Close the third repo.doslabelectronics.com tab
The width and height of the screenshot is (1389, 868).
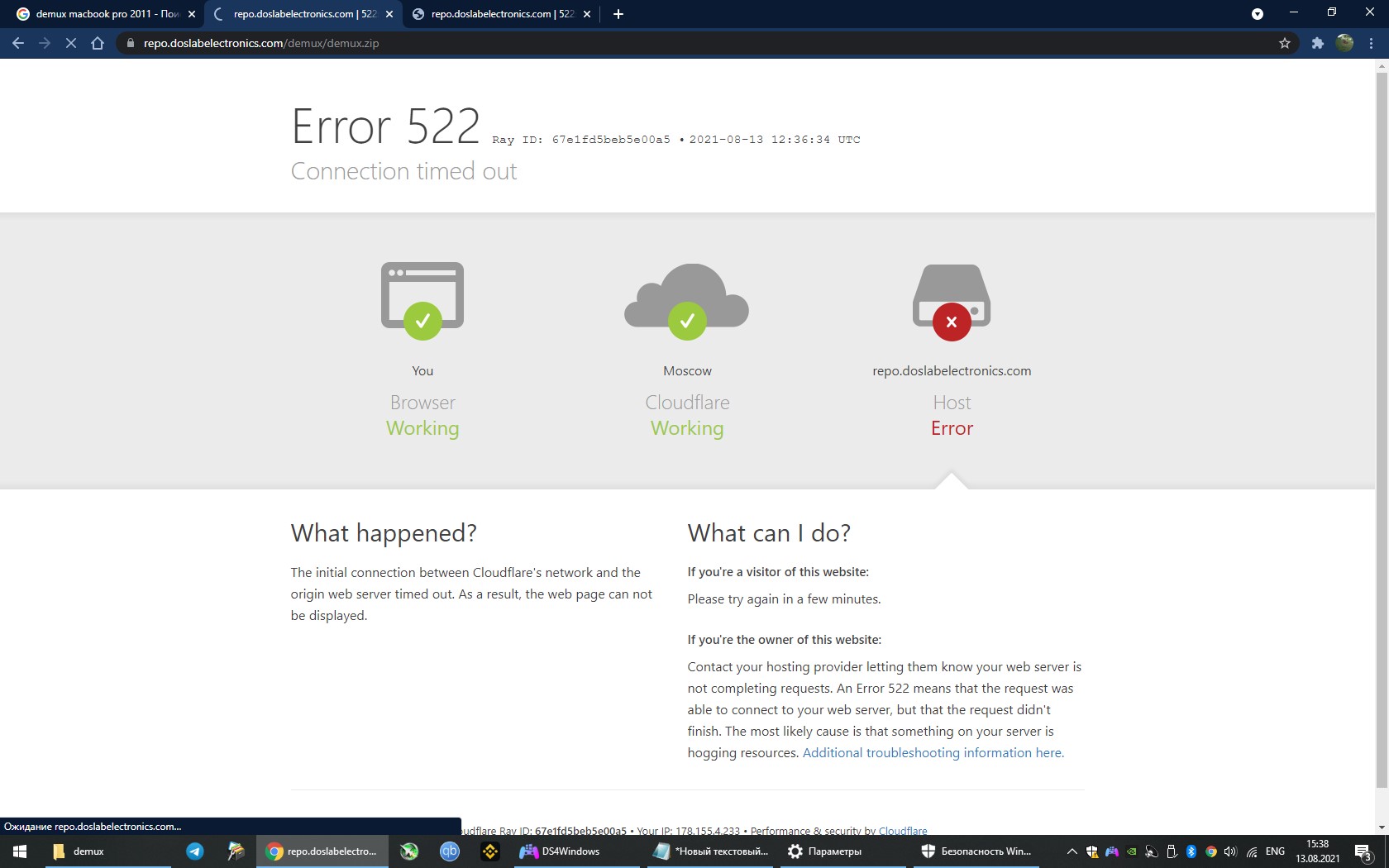tap(587, 14)
